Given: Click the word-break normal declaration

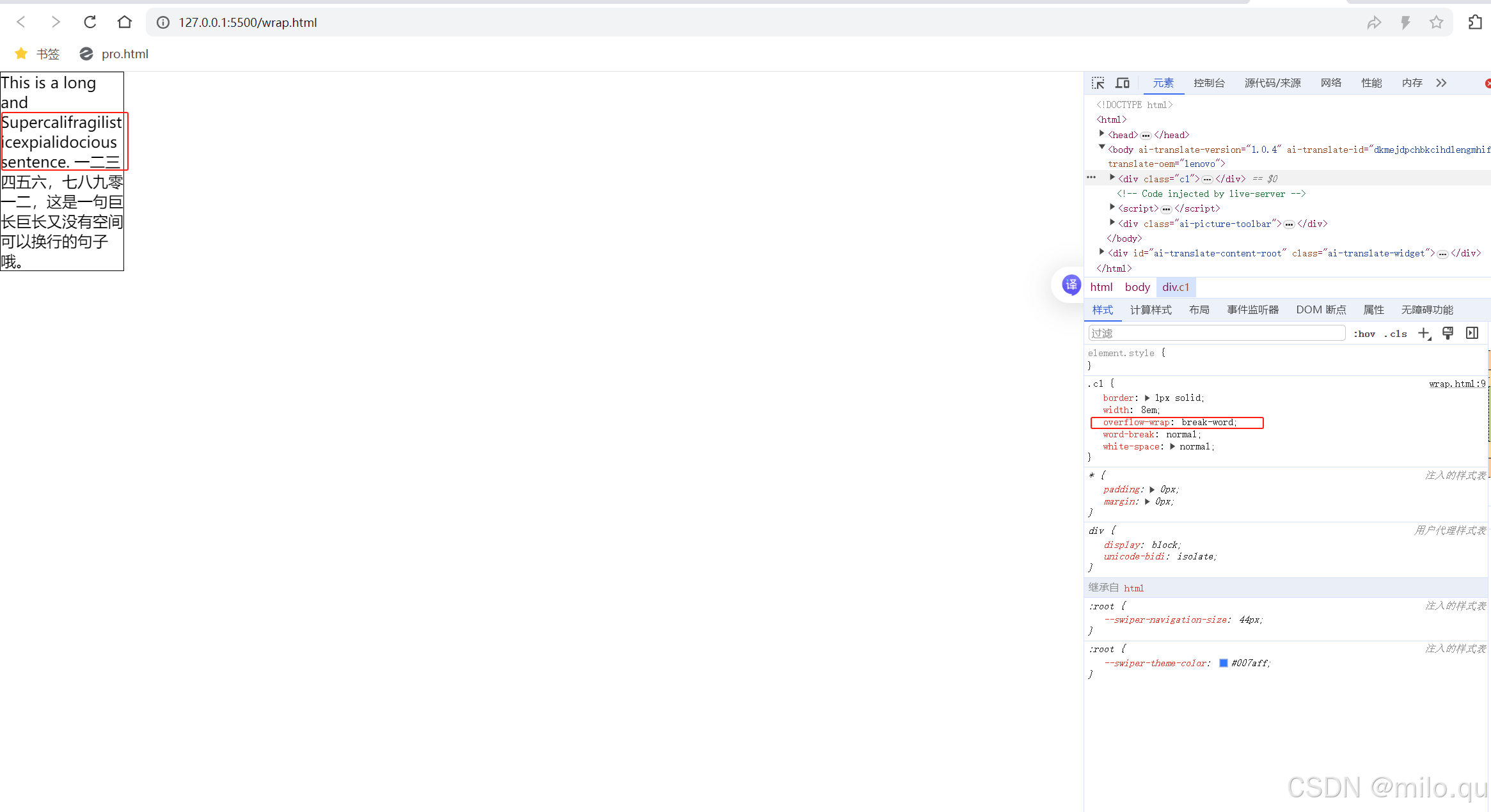Looking at the screenshot, I should tap(1152, 434).
